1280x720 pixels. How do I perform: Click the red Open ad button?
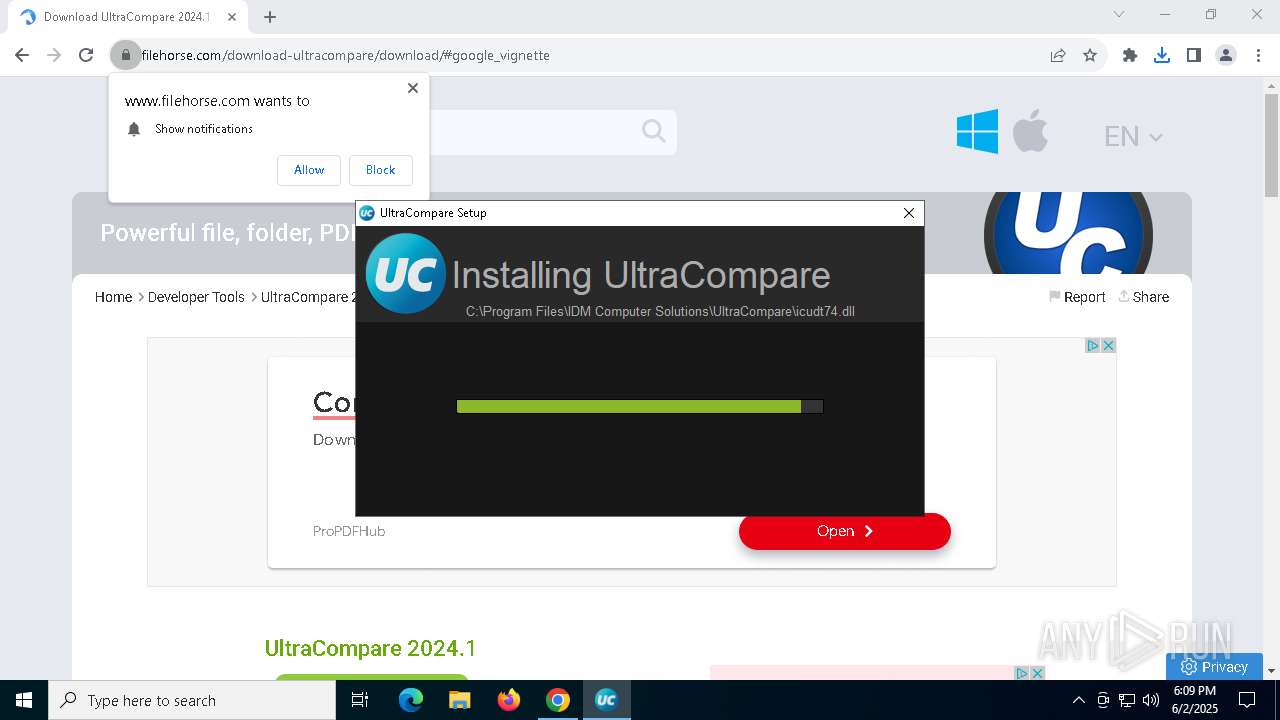tap(845, 531)
